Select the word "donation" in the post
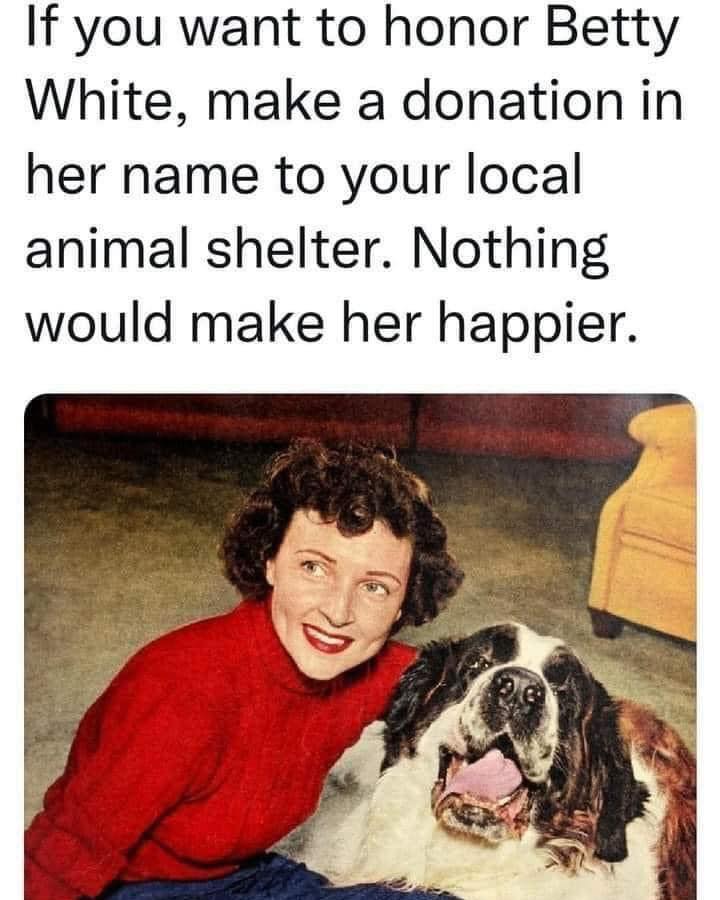Image resolution: width=720 pixels, height=900 pixels. [512, 102]
